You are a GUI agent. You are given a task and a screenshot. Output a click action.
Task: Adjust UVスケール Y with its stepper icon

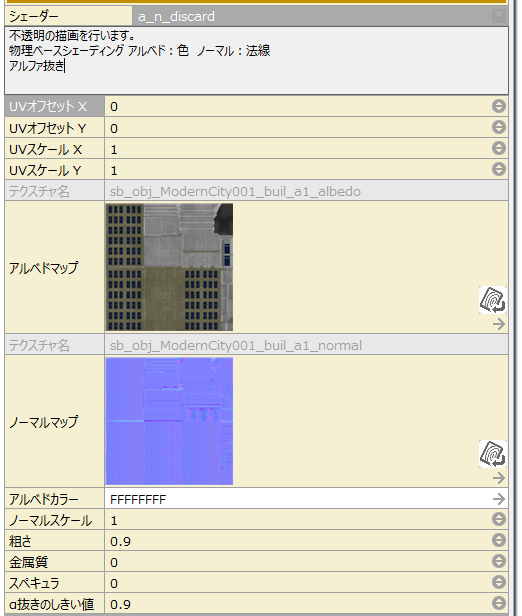[x=498, y=169]
